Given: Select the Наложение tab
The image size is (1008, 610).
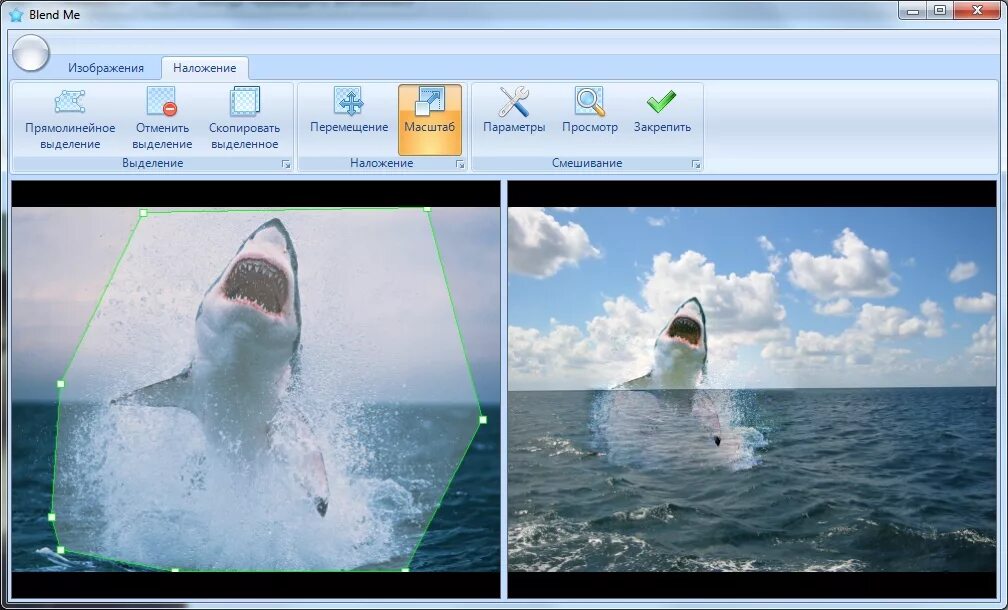Looking at the screenshot, I should (x=204, y=67).
